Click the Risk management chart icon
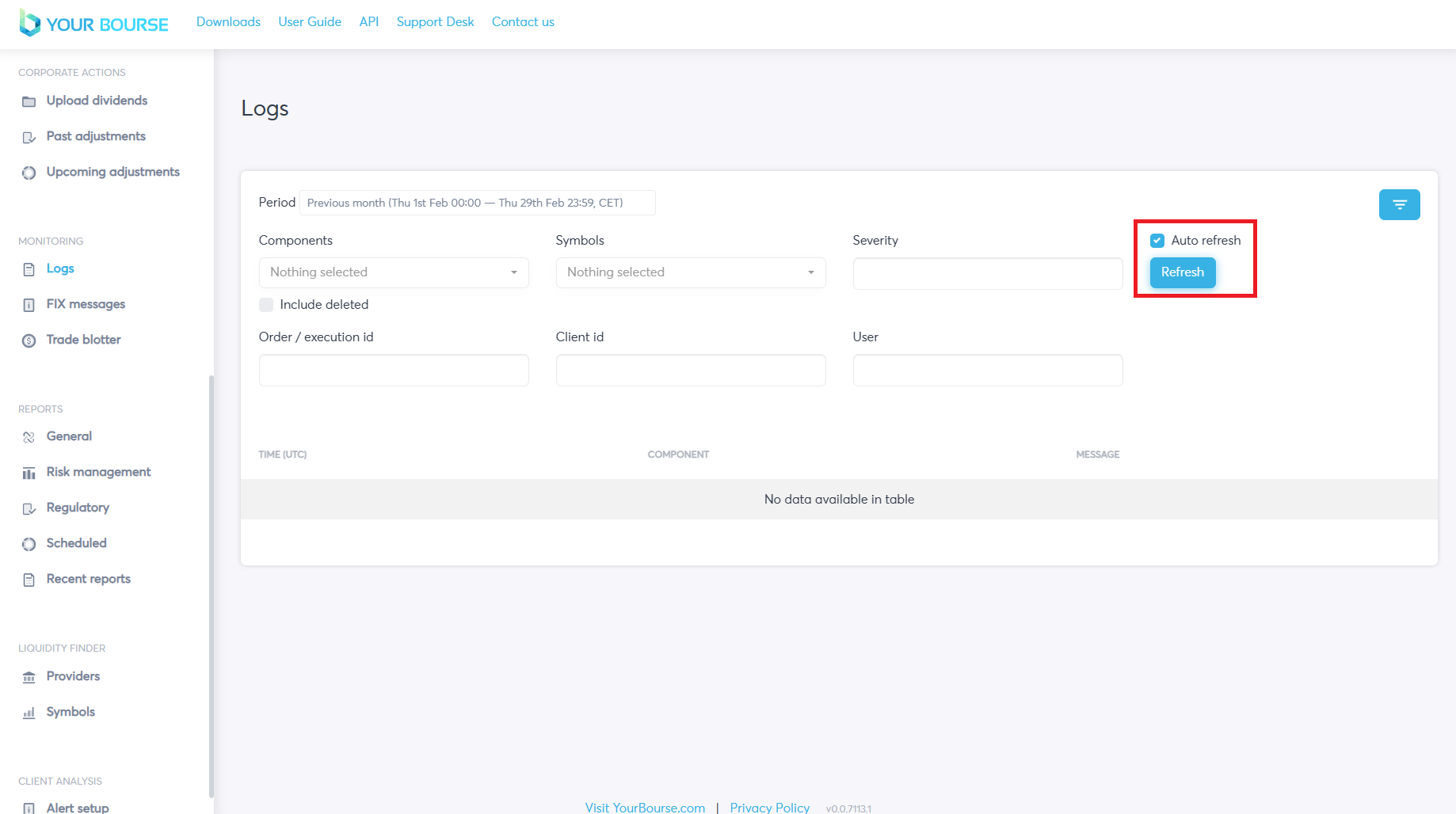The width and height of the screenshot is (1456, 814). (29, 473)
